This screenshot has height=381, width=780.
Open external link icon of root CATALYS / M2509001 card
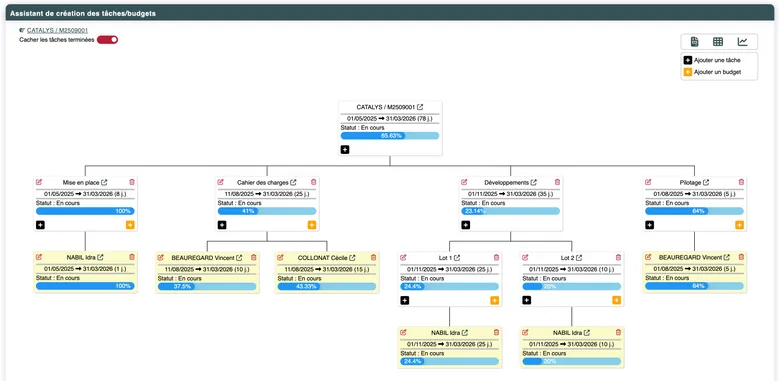pos(420,107)
